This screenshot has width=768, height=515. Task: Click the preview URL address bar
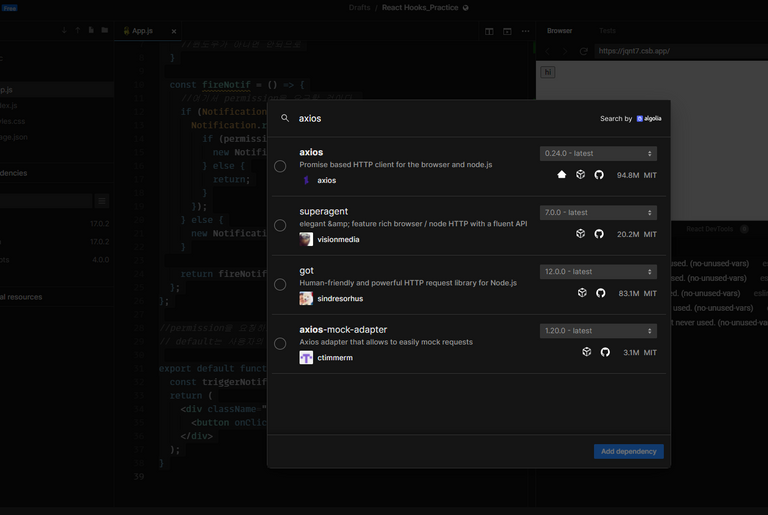(681, 51)
